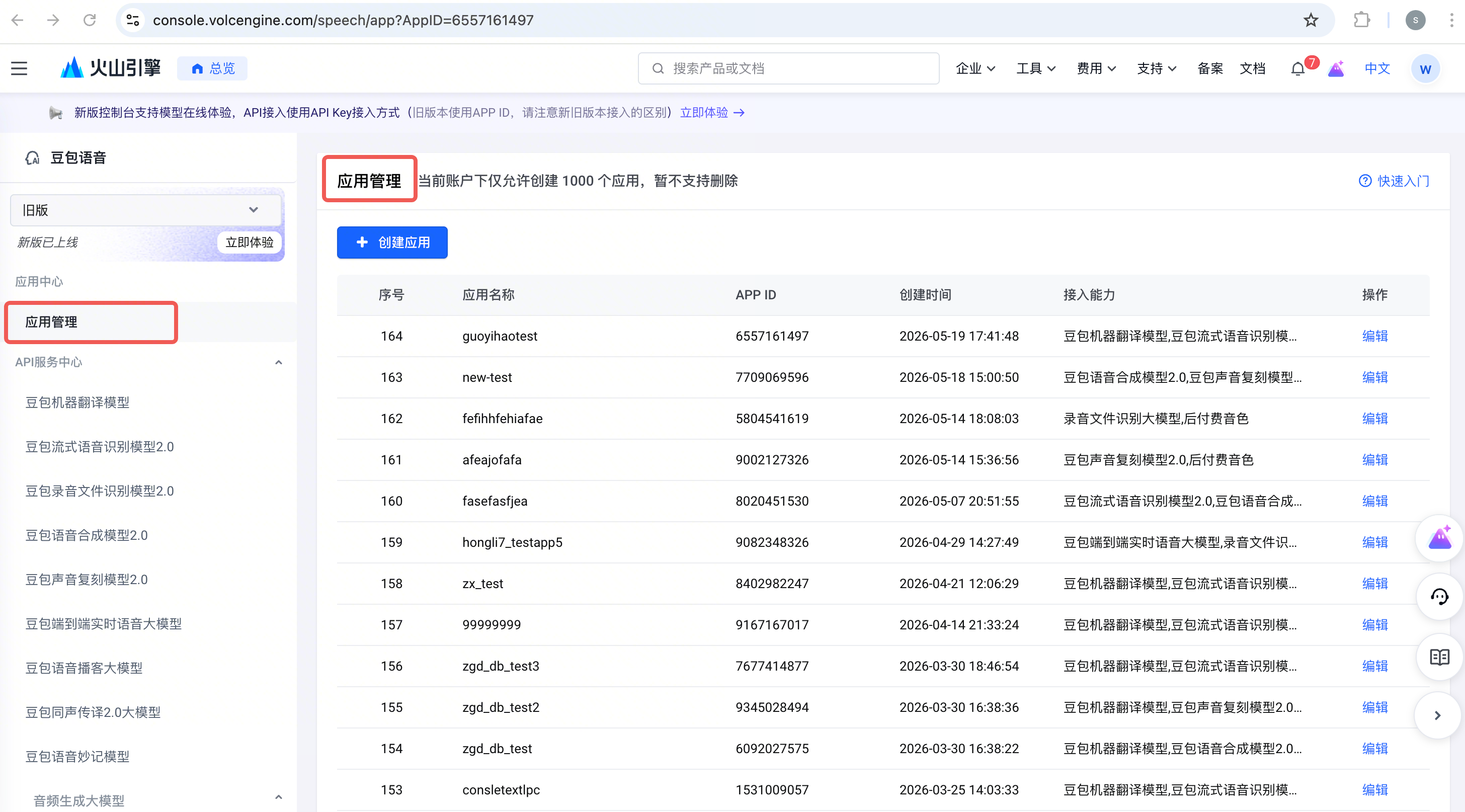This screenshot has width=1465, height=812.
Task: Switch language via 中文 link
Action: [1377, 69]
